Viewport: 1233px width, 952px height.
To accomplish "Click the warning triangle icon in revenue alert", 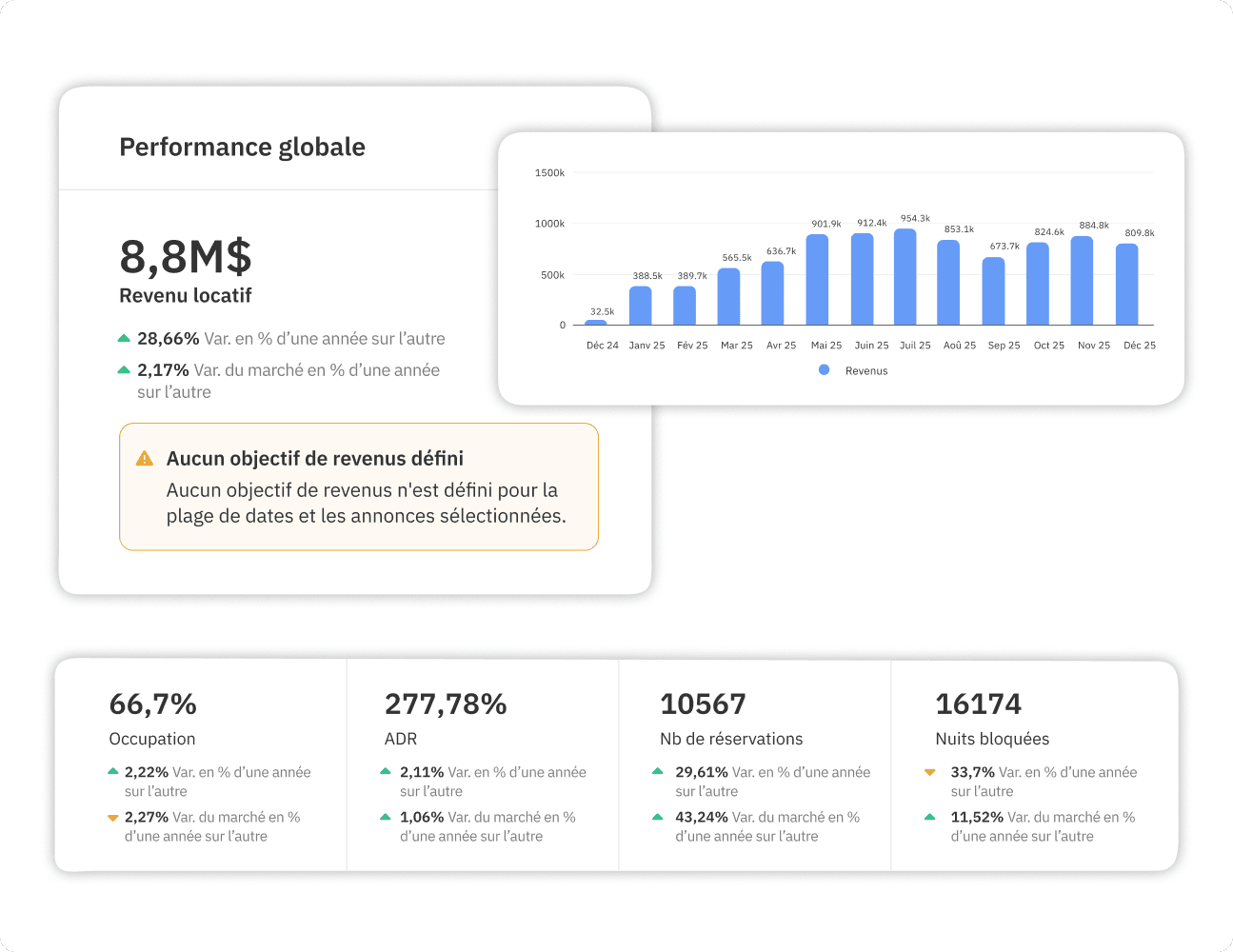I will tap(145, 459).
